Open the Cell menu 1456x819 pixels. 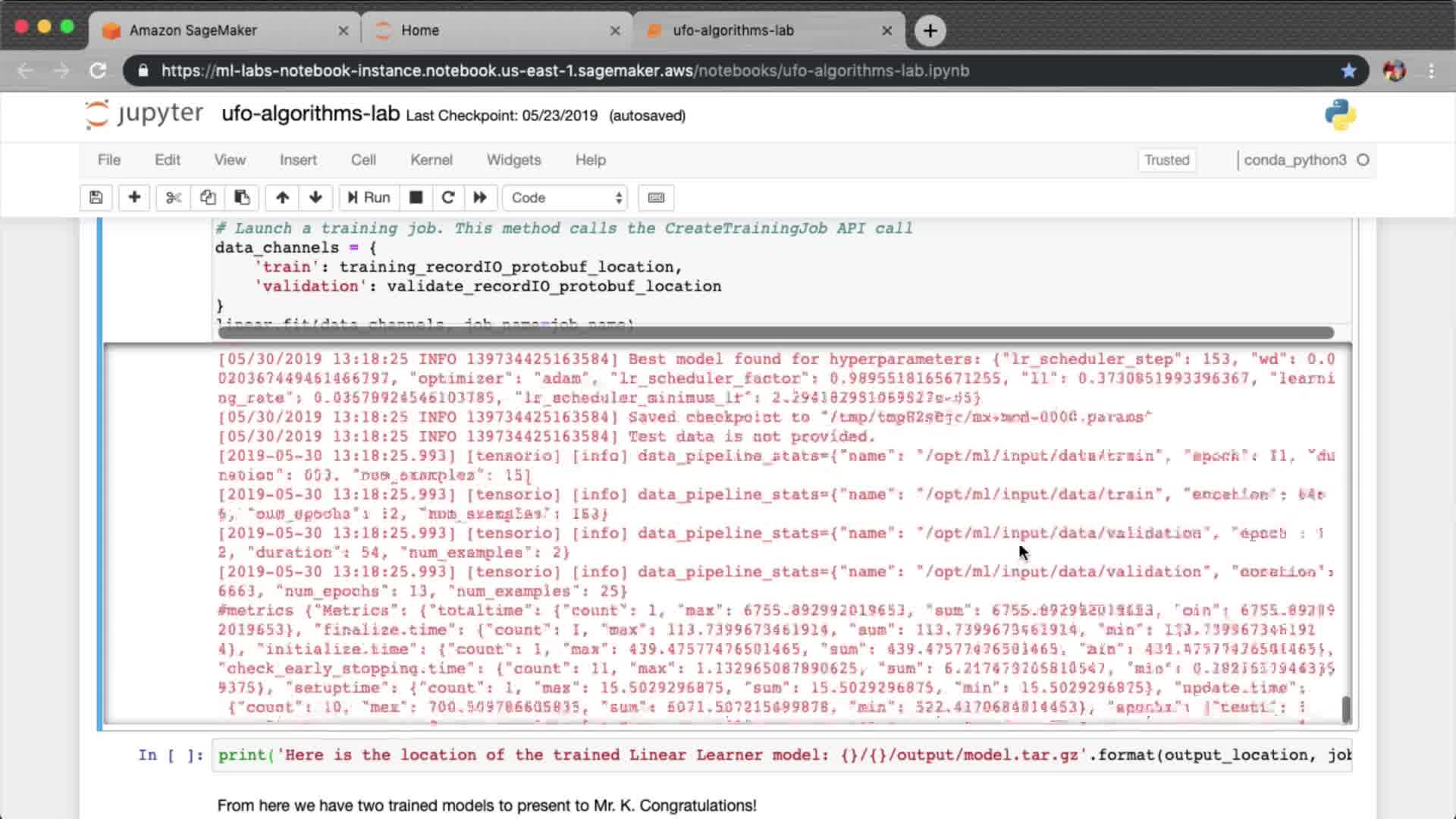pos(363,160)
